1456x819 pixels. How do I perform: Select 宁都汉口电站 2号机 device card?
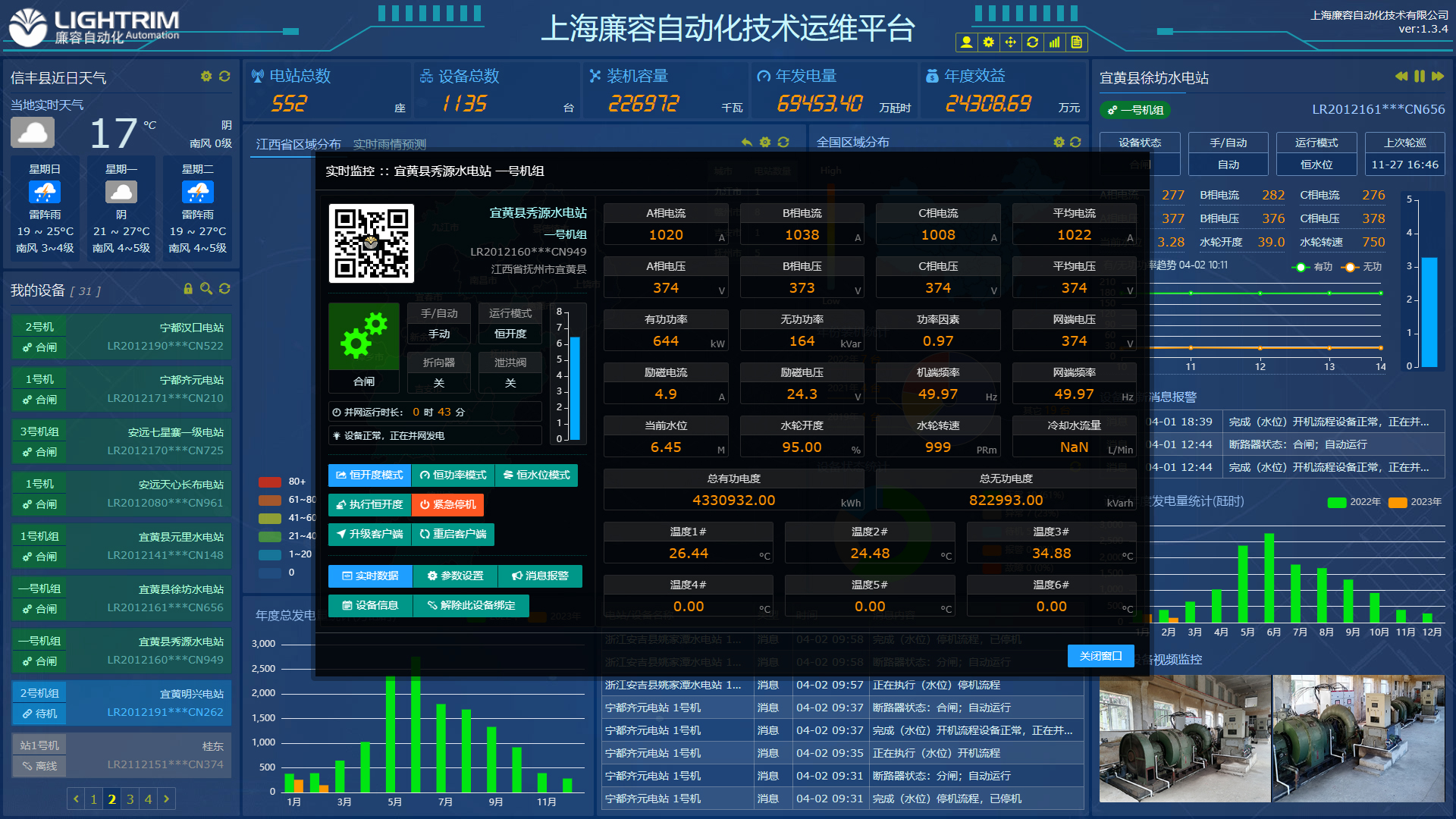pyautogui.click(x=122, y=337)
